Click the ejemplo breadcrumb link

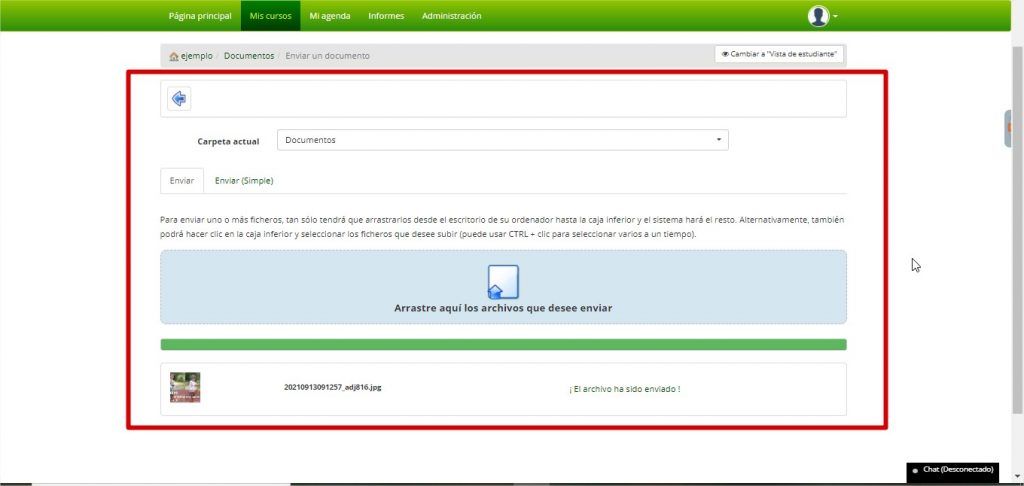click(197, 56)
